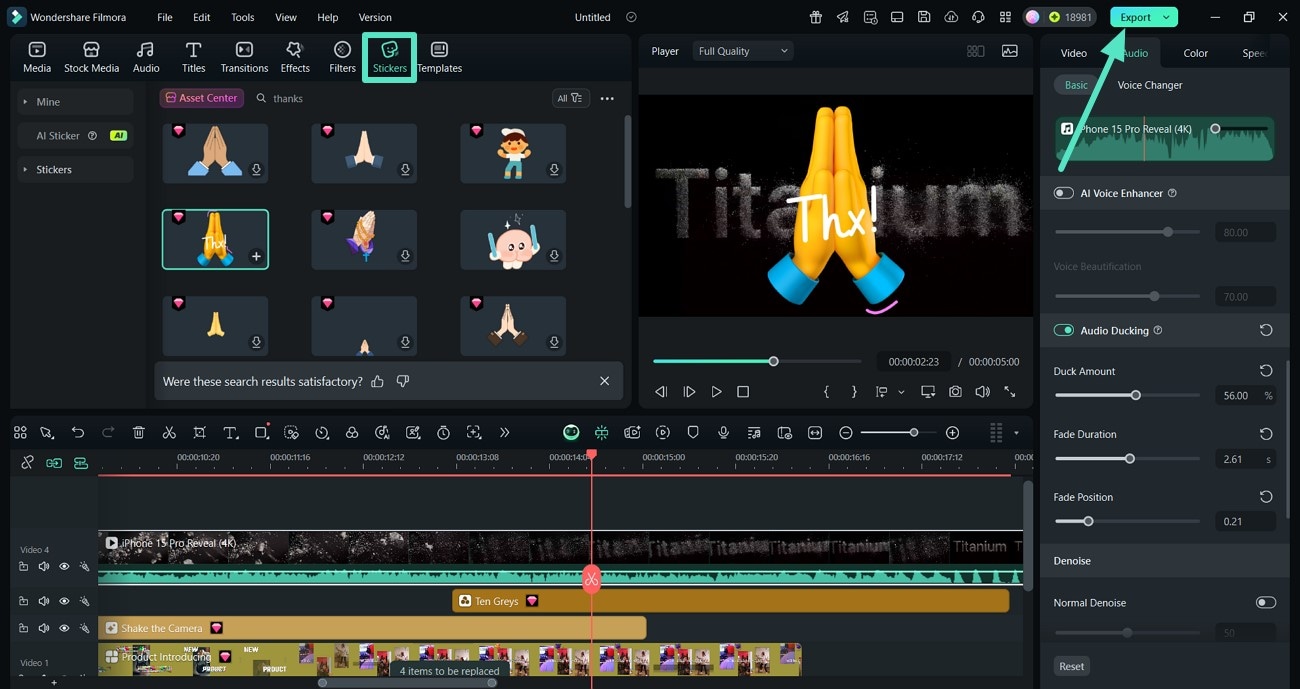The width and height of the screenshot is (1300, 689).
Task: Reset the Fade Position value
Action: (1266, 497)
